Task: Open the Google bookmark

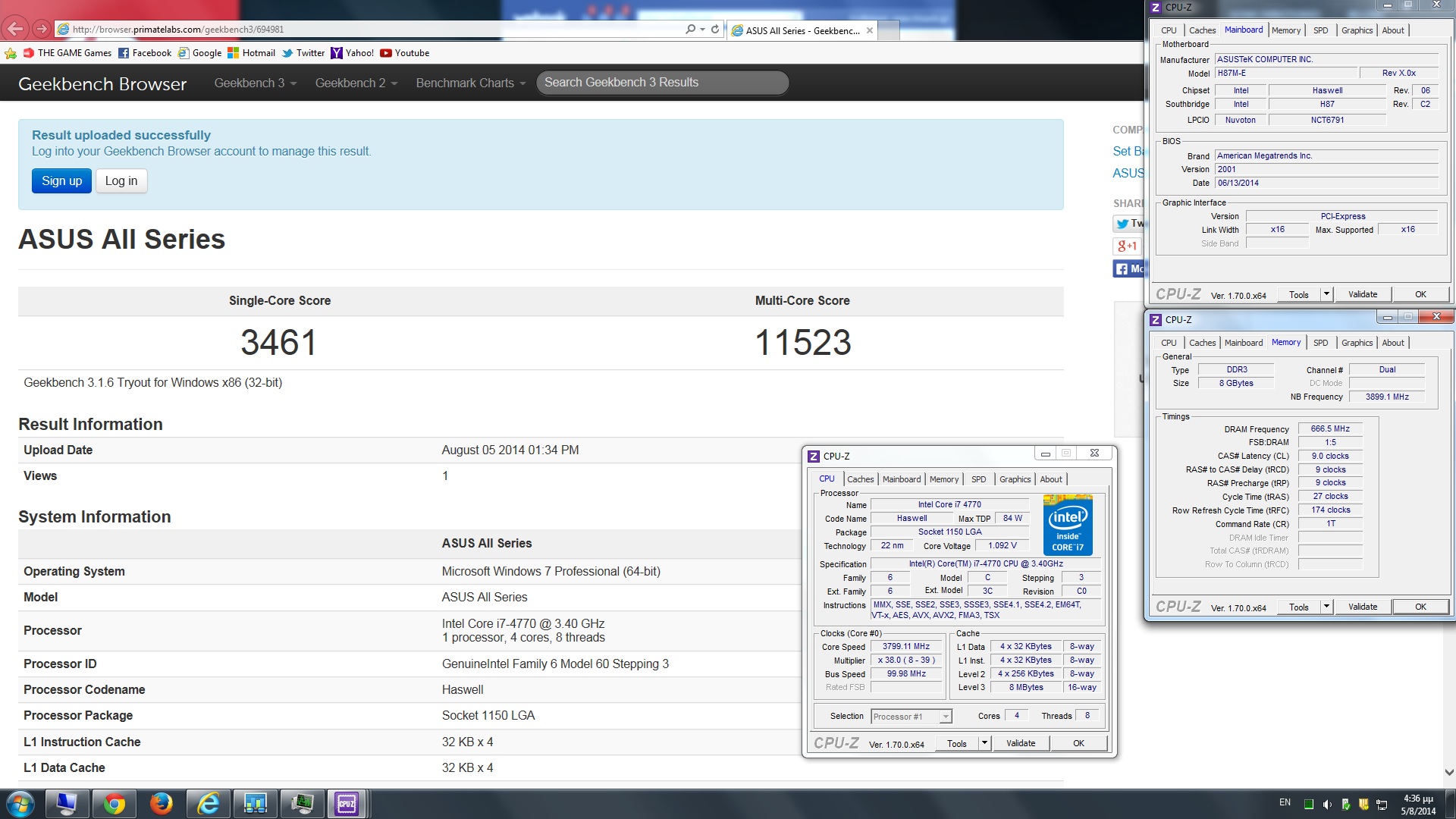Action: click(199, 53)
